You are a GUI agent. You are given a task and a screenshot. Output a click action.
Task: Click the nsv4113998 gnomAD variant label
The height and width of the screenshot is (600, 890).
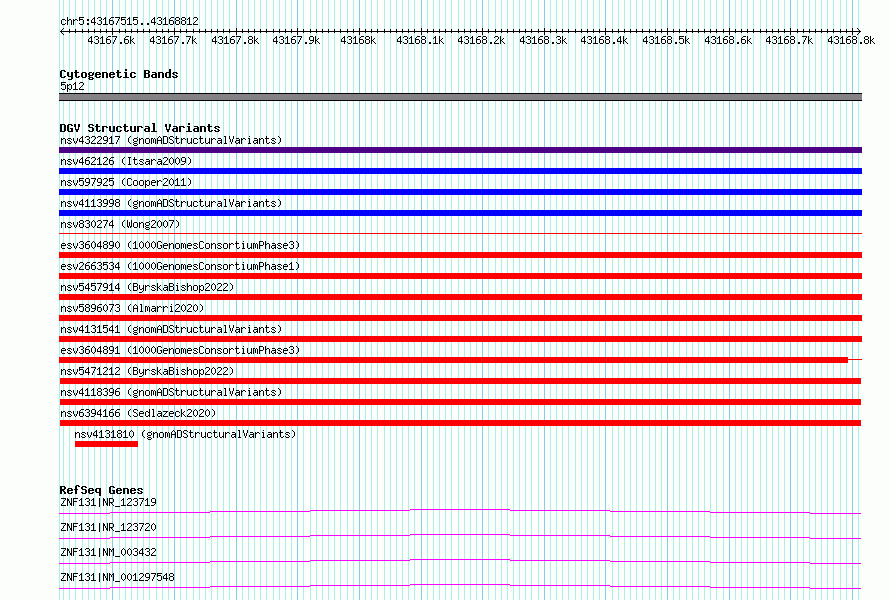click(171, 203)
